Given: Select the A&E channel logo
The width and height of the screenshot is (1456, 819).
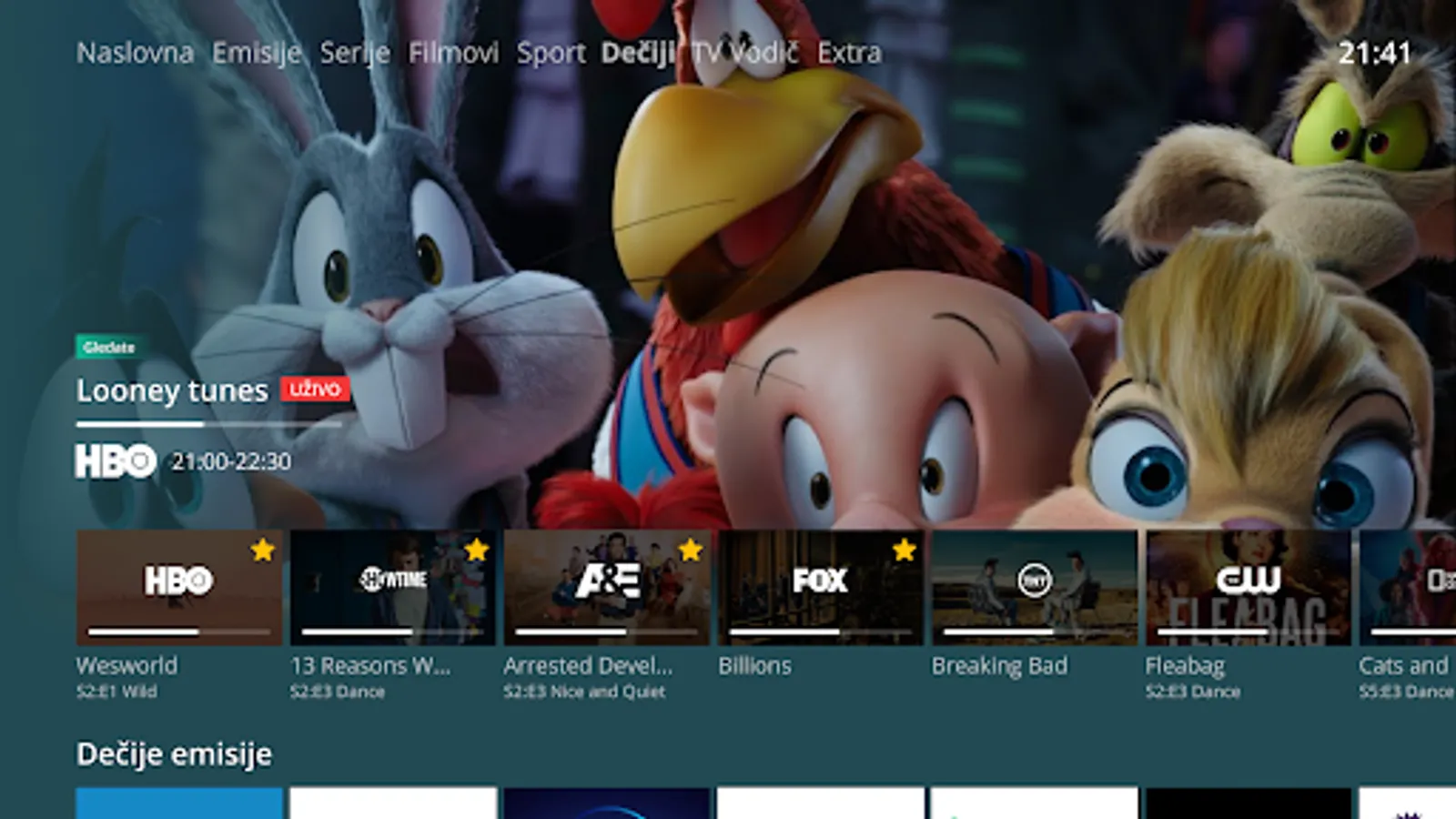Looking at the screenshot, I should click(608, 581).
